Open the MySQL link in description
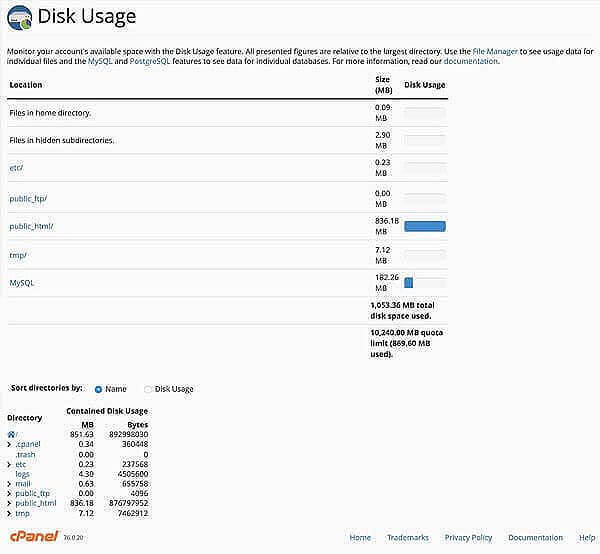This screenshot has height=554, width=600. pos(100,61)
